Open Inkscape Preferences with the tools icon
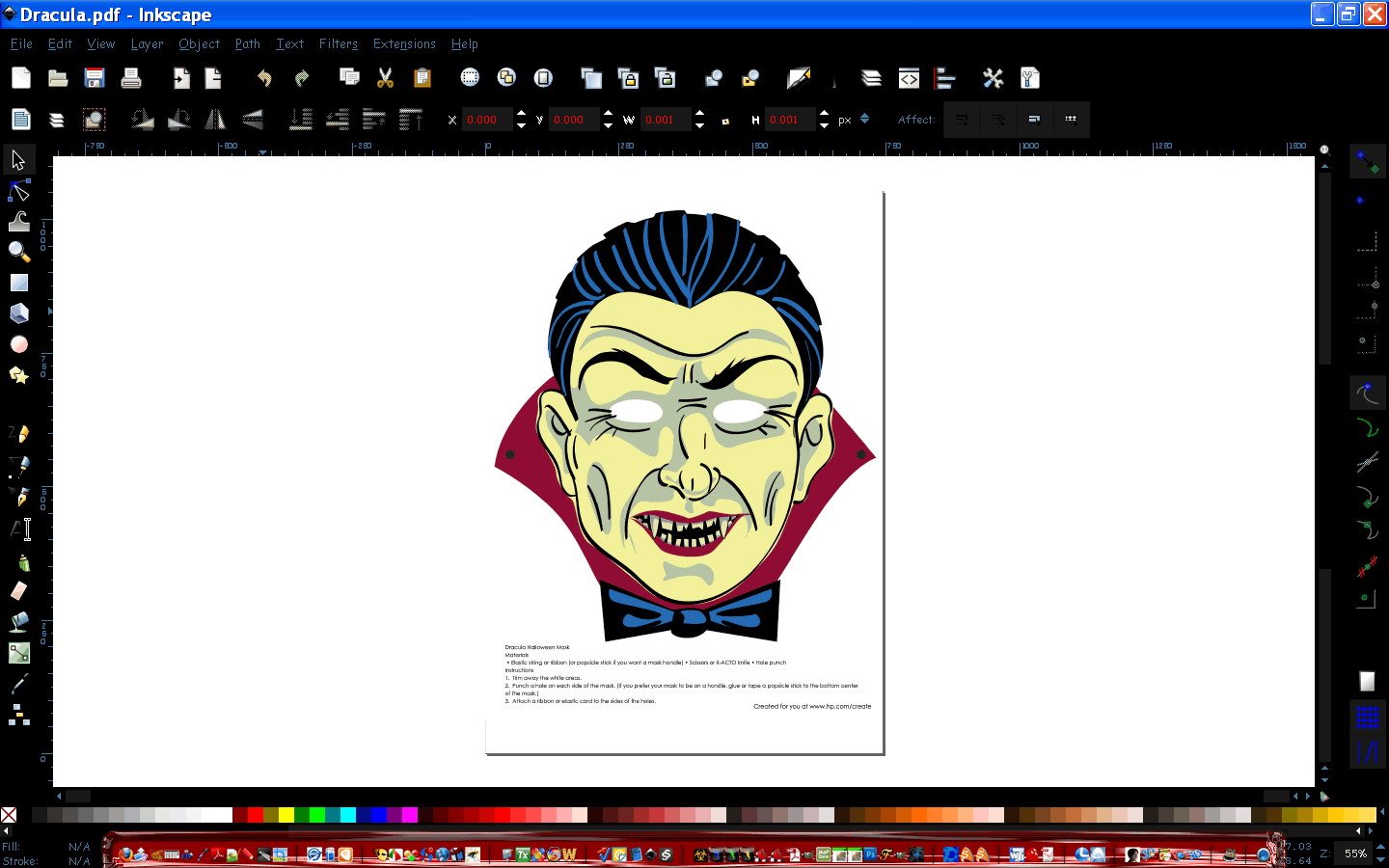The image size is (1389, 868). [x=994, y=78]
